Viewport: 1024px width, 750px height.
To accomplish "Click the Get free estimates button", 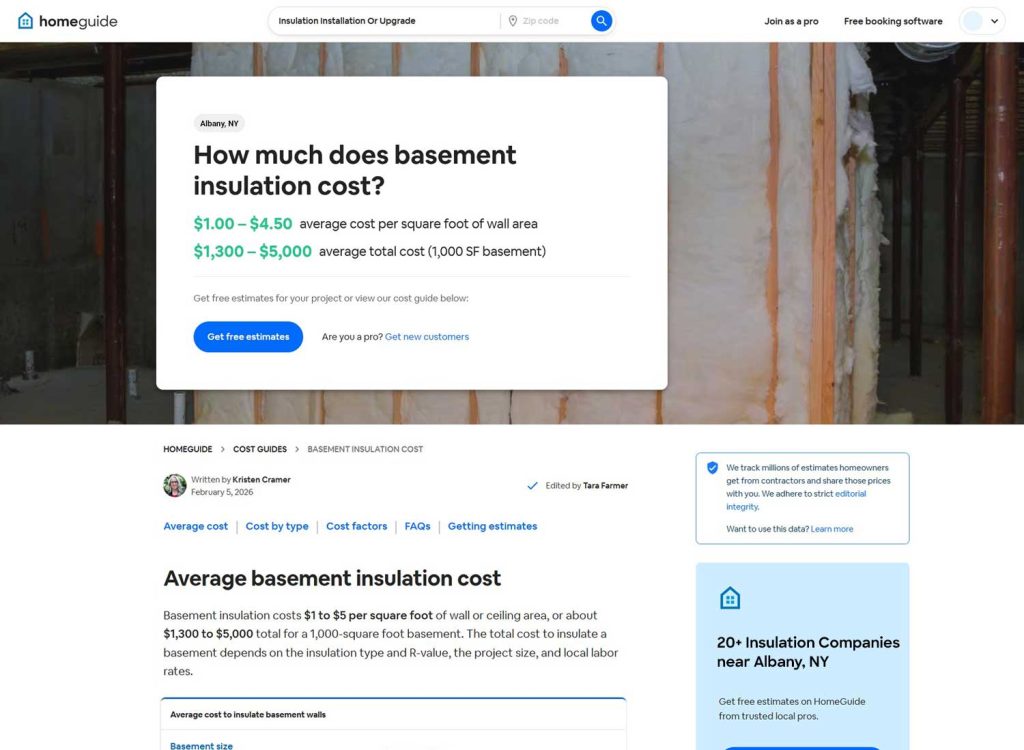I will [x=247, y=337].
